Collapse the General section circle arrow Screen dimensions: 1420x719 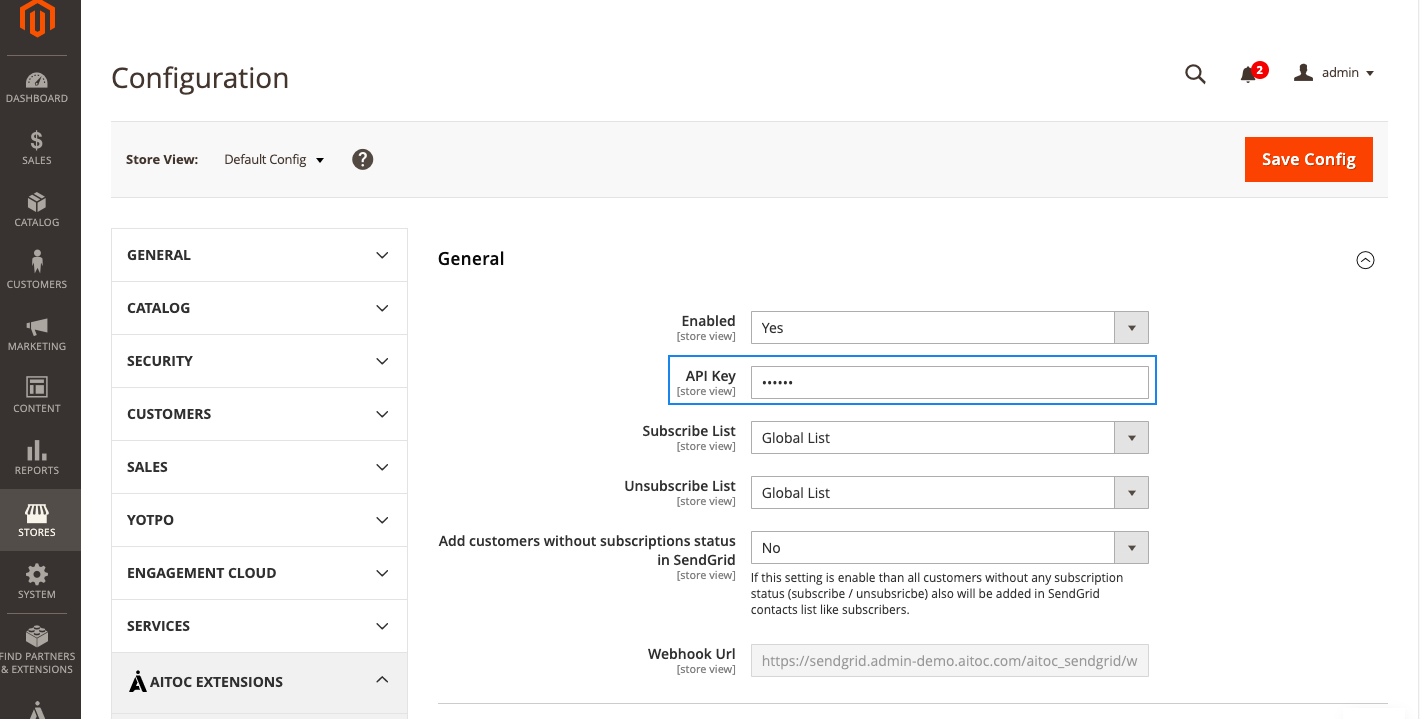click(x=1365, y=260)
